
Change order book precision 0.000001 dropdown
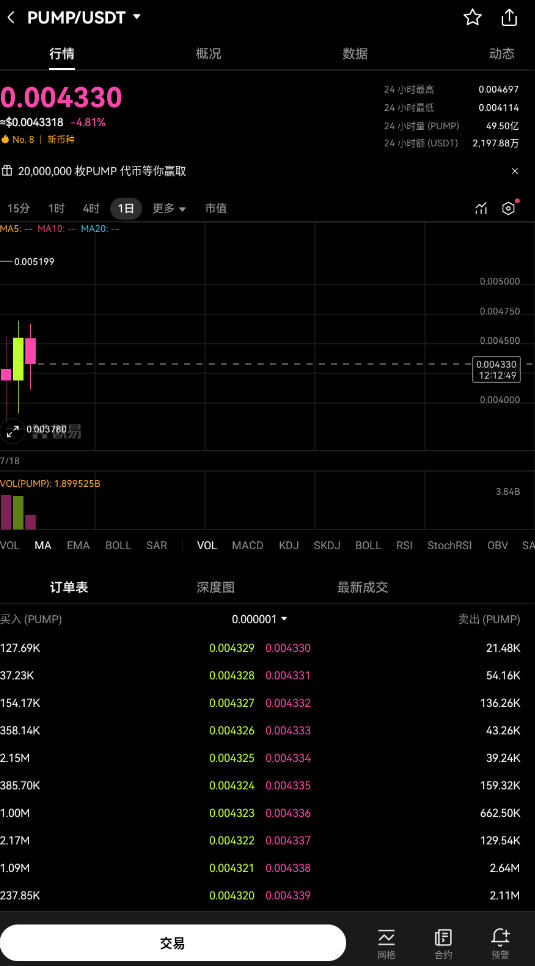pos(259,619)
